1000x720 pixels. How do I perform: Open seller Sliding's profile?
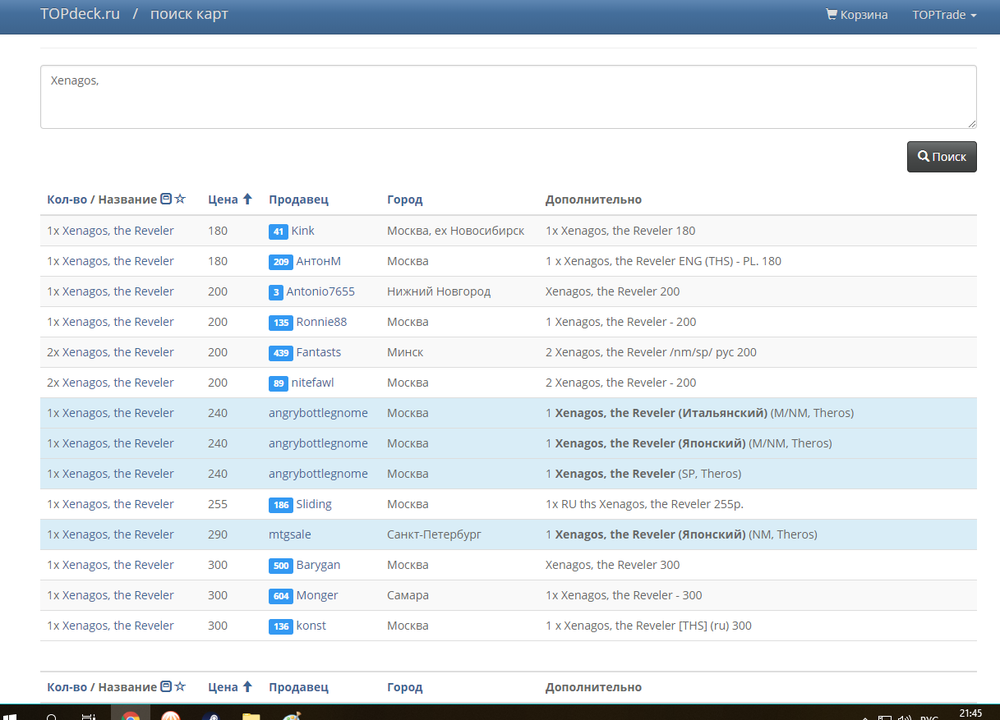point(314,505)
